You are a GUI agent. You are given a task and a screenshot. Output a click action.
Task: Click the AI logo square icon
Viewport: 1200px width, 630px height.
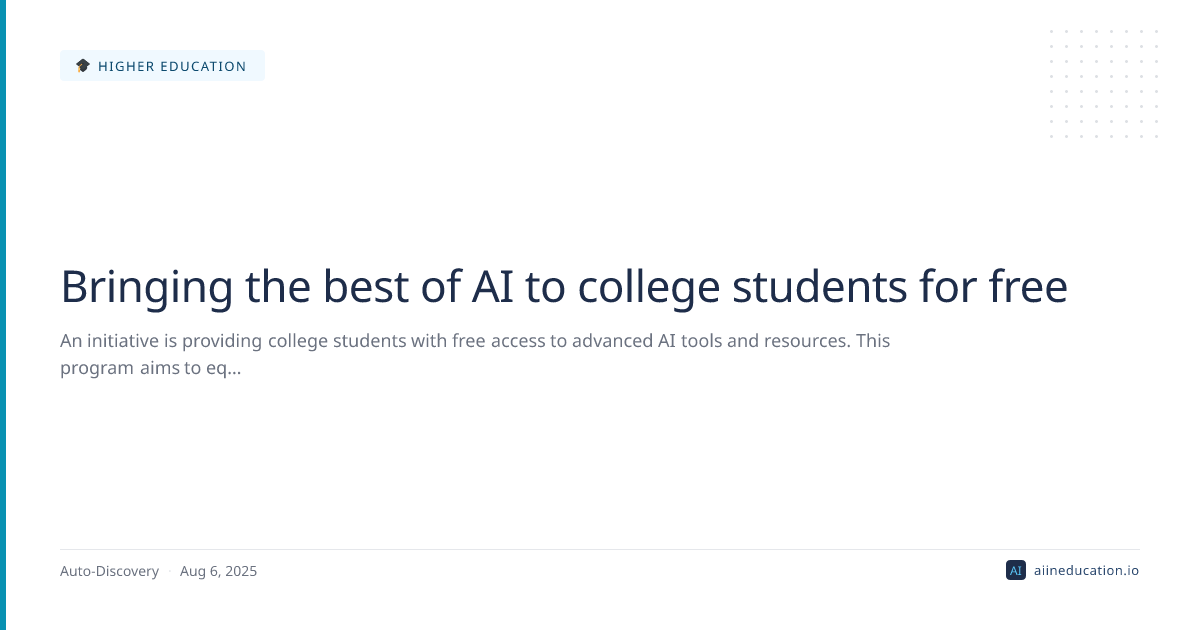pos(1015,571)
